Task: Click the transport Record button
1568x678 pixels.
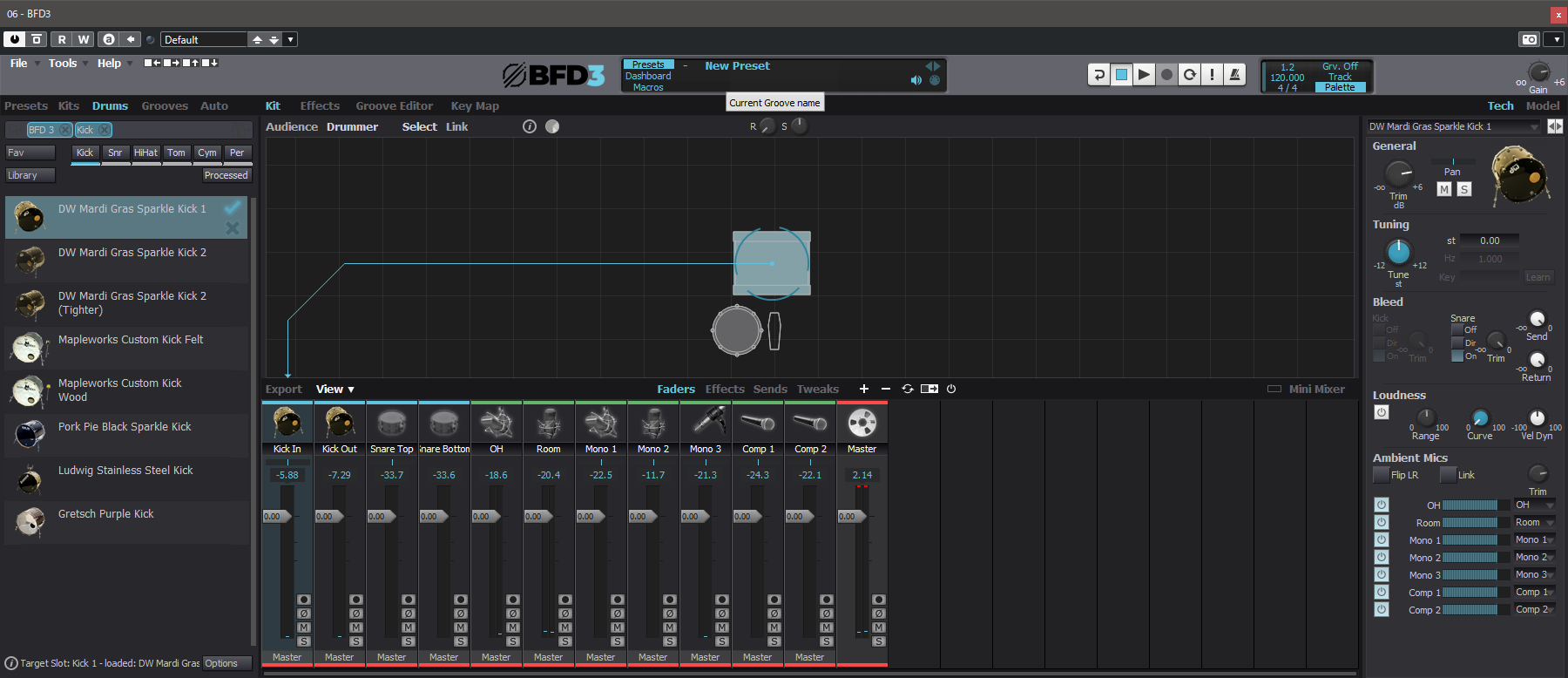Action: [x=1167, y=75]
